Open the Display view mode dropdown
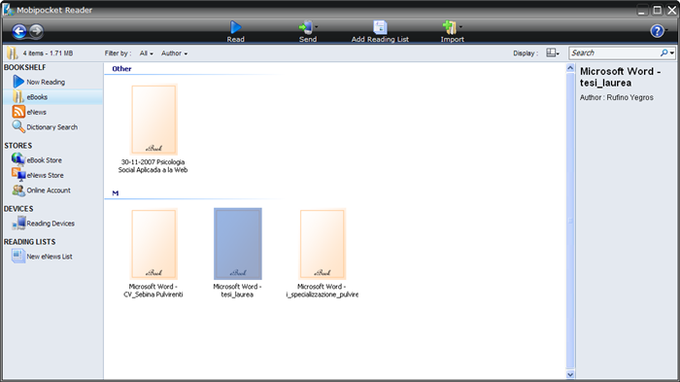 pos(552,53)
